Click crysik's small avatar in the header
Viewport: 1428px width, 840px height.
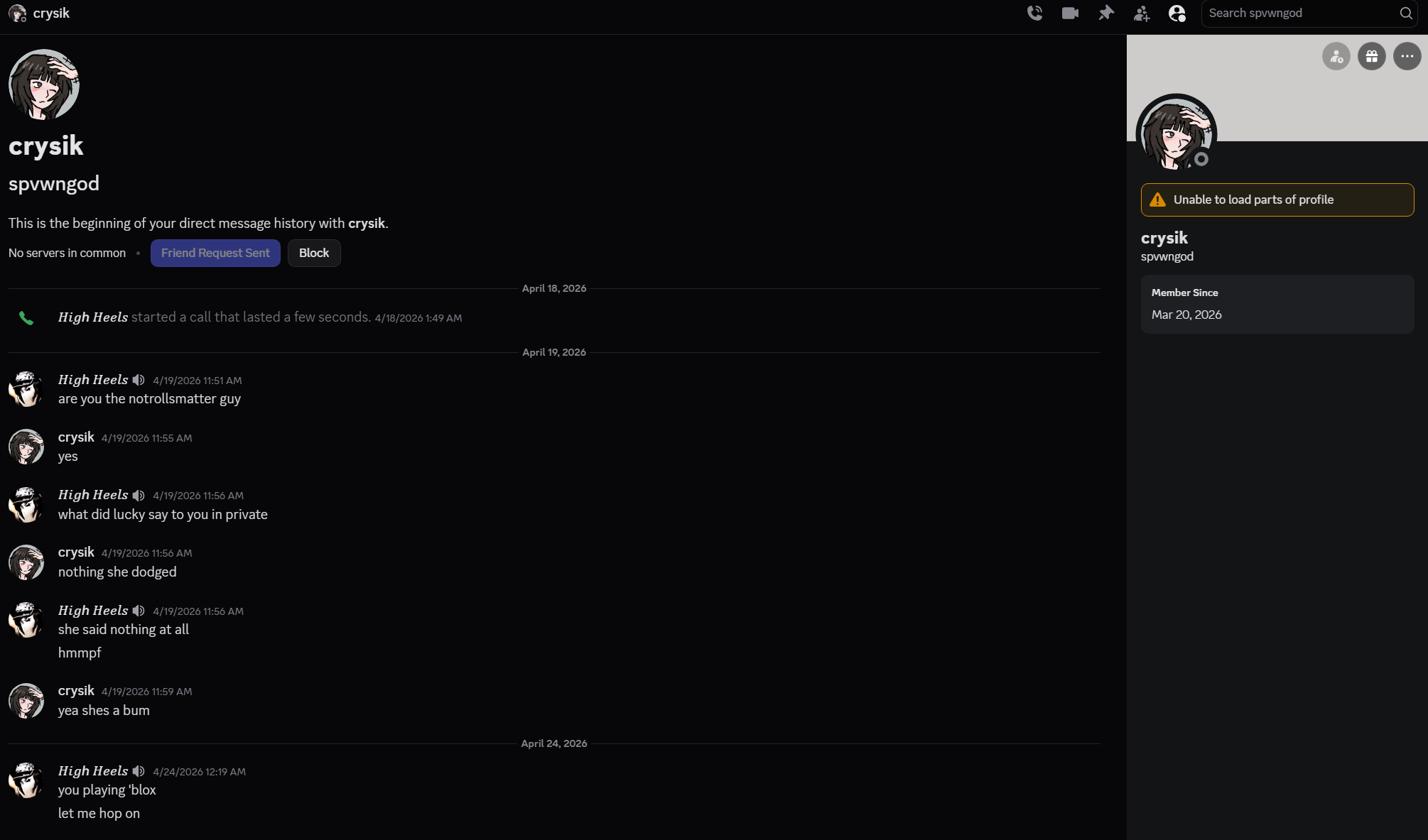tap(18, 13)
